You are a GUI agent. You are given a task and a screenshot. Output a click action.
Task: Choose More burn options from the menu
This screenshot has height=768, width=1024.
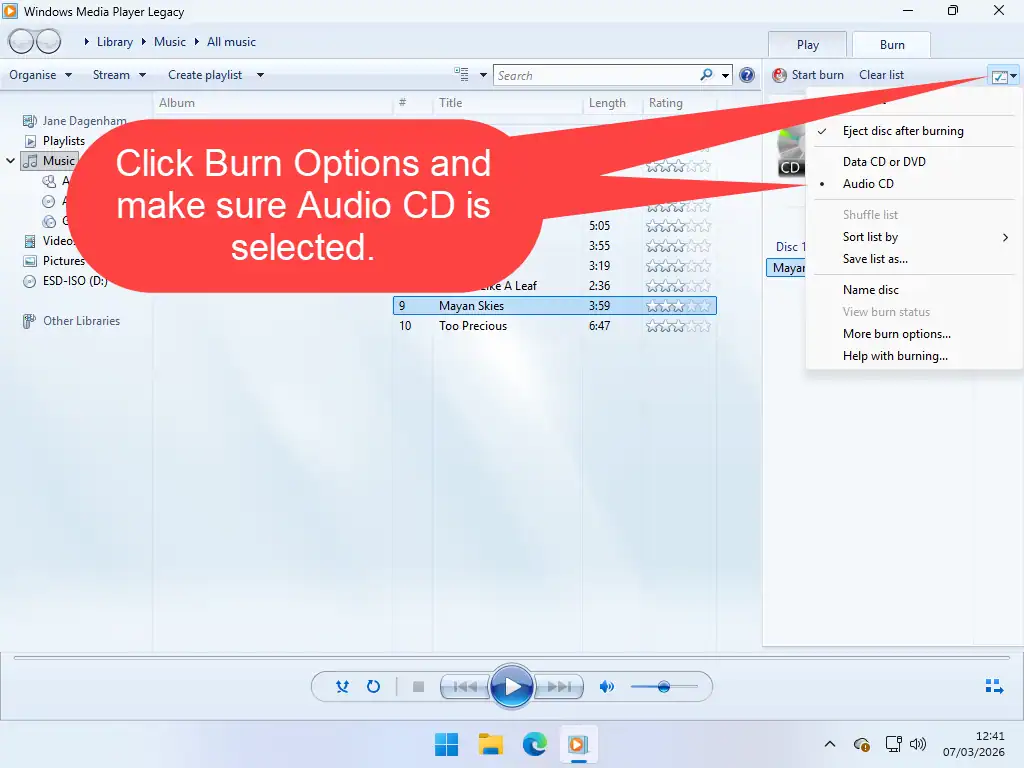(896, 333)
